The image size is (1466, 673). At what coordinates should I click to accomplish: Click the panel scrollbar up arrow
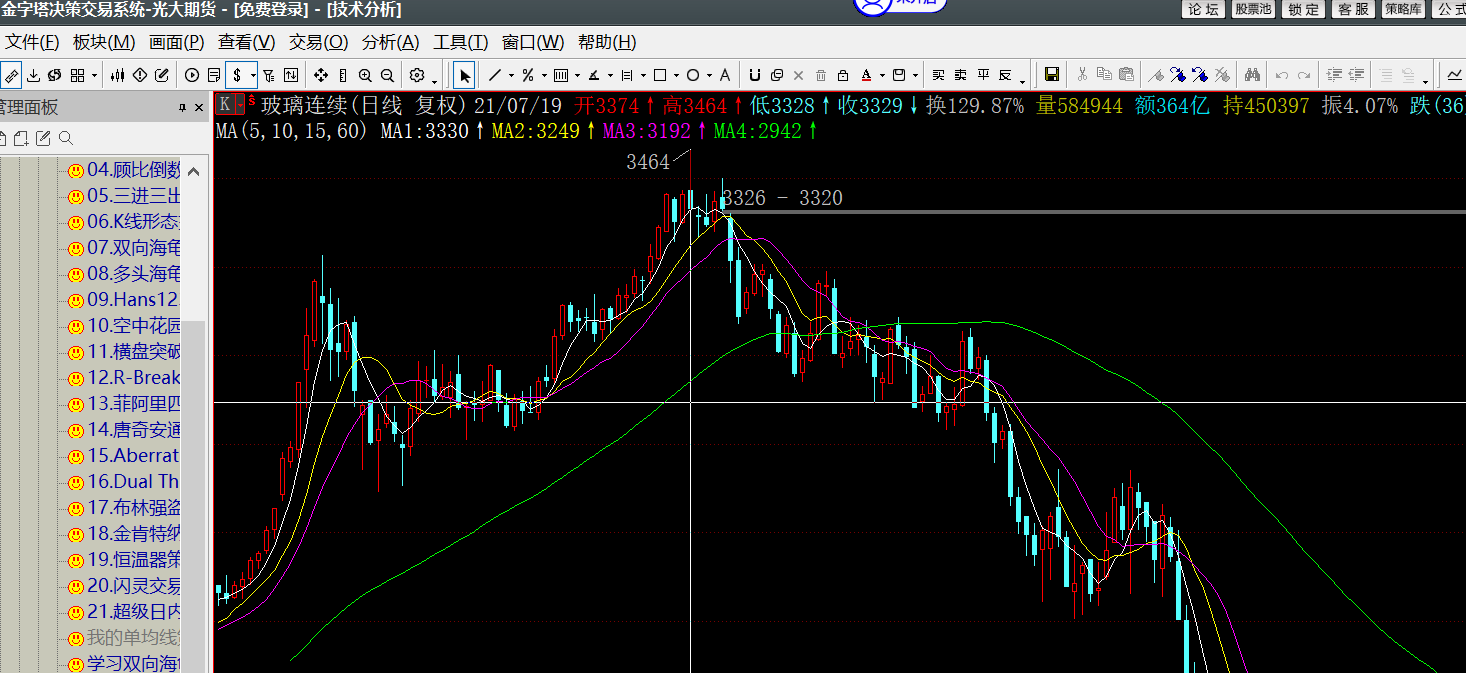194,172
